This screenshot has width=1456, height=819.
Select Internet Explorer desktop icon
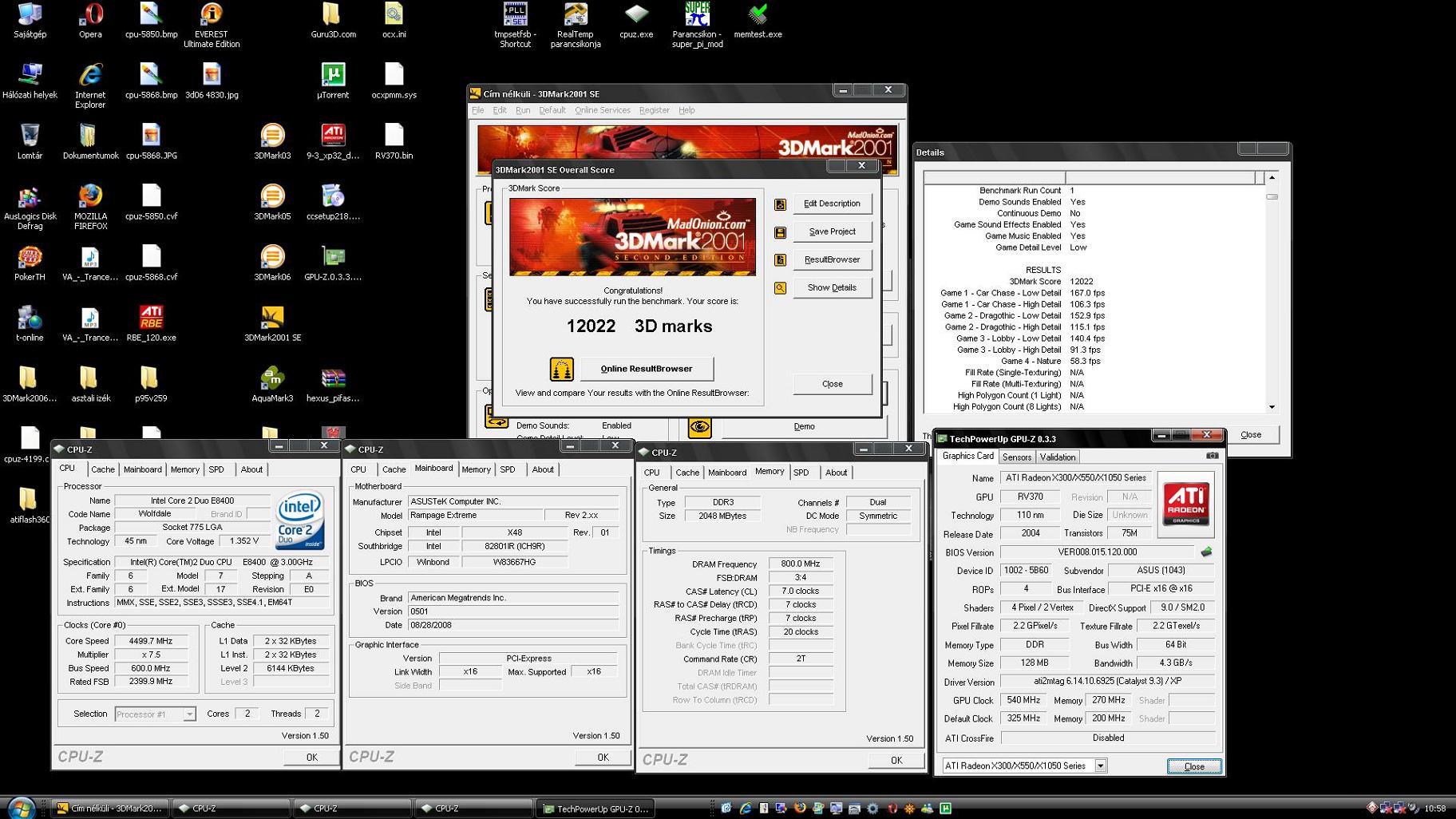click(x=90, y=85)
